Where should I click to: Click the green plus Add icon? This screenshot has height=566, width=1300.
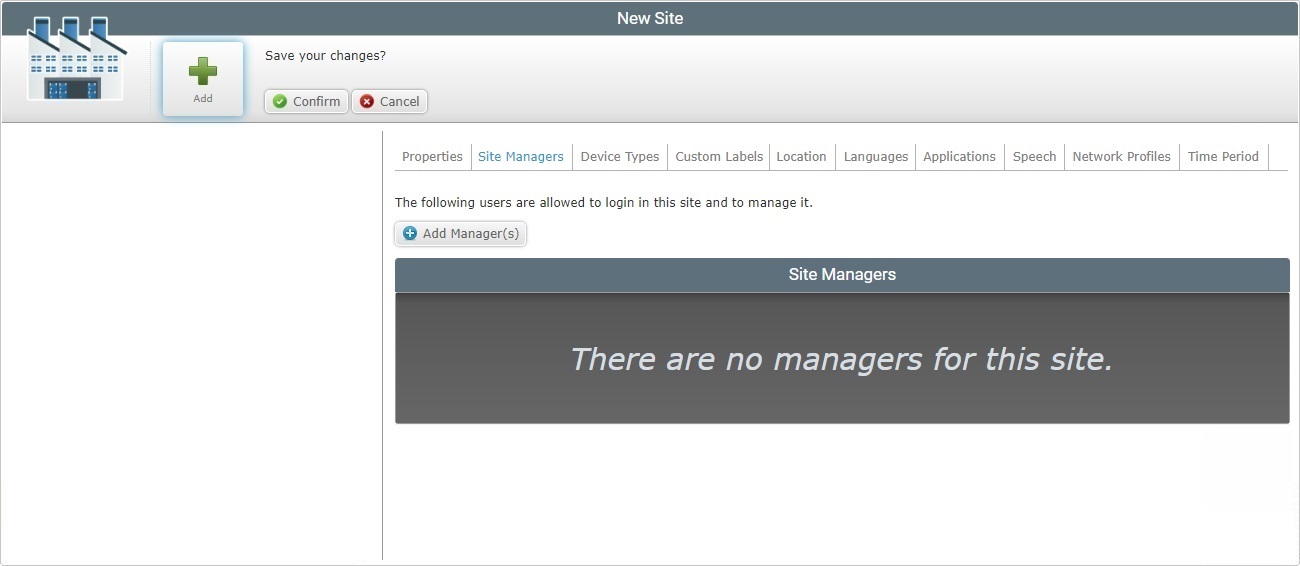[x=203, y=79]
